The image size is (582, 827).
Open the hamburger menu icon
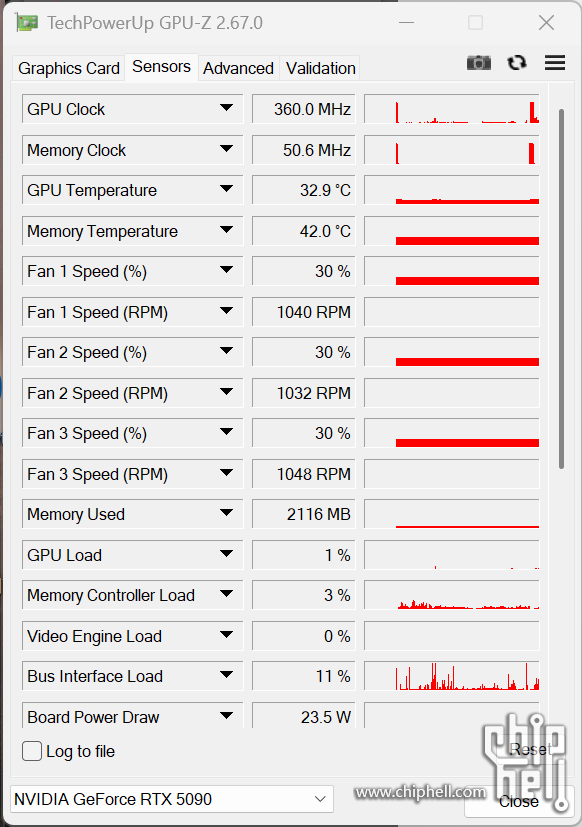click(x=555, y=63)
